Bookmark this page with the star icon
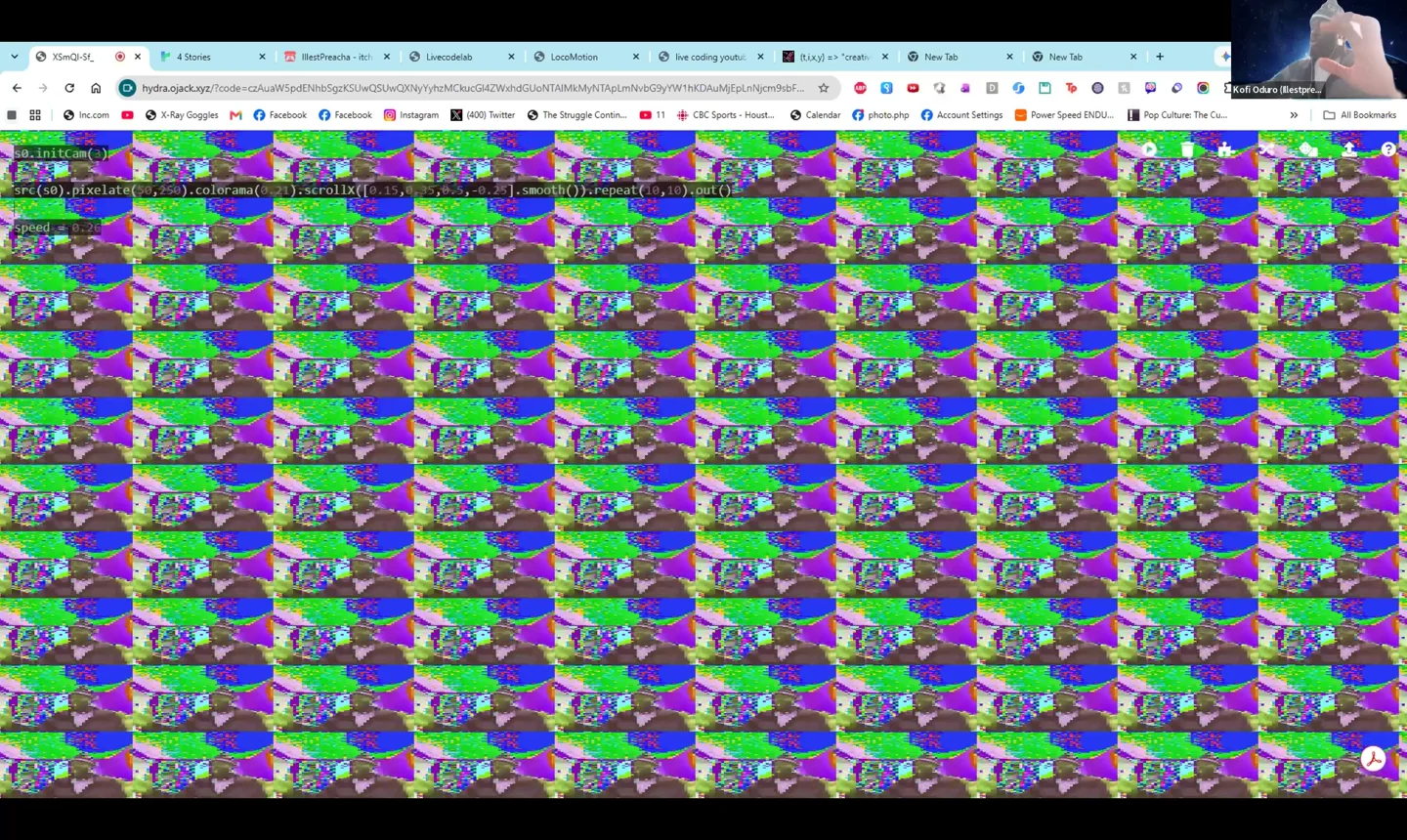Screen dimensions: 1407x840 [824, 88]
